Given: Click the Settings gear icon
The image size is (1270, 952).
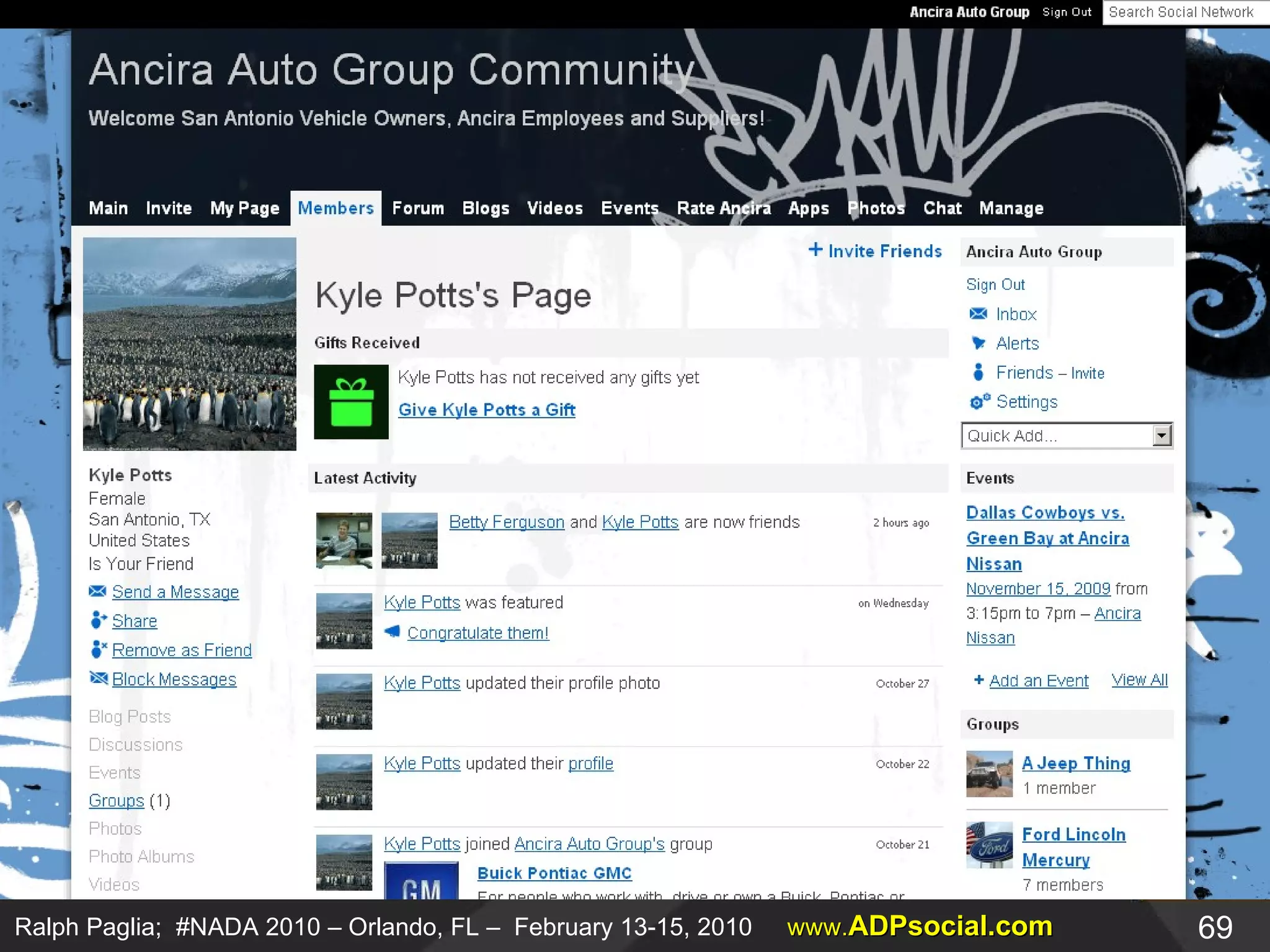Looking at the screenshot, I should [979, 402].
